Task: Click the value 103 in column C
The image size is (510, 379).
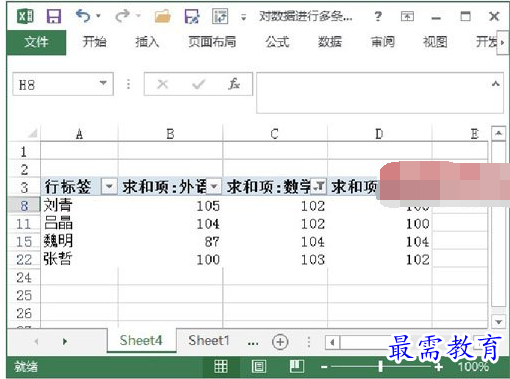Action: 313,260
